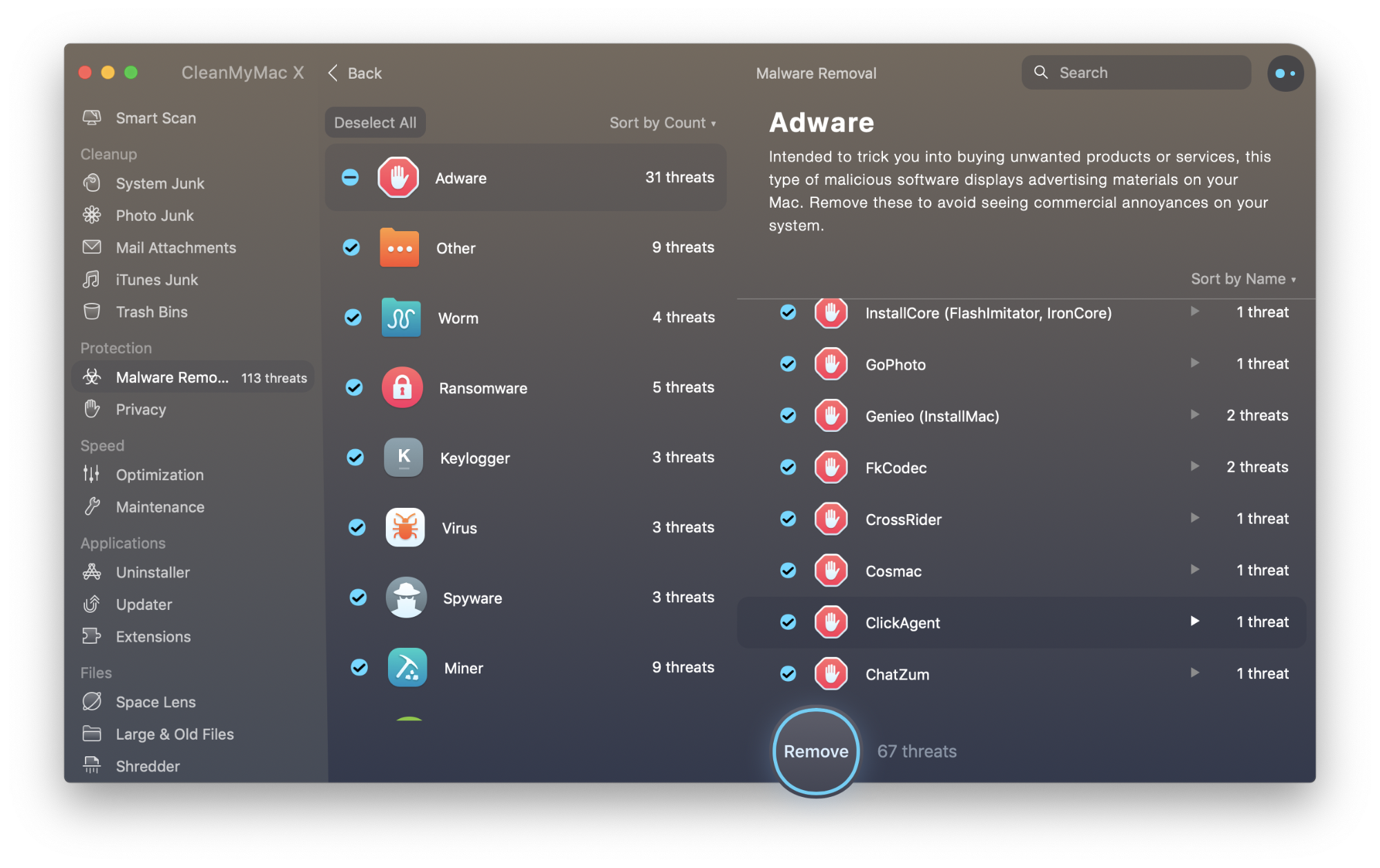Open Smart Scan in the sidebar
Screen dimensions: 1380x868
tap(192, 118)
